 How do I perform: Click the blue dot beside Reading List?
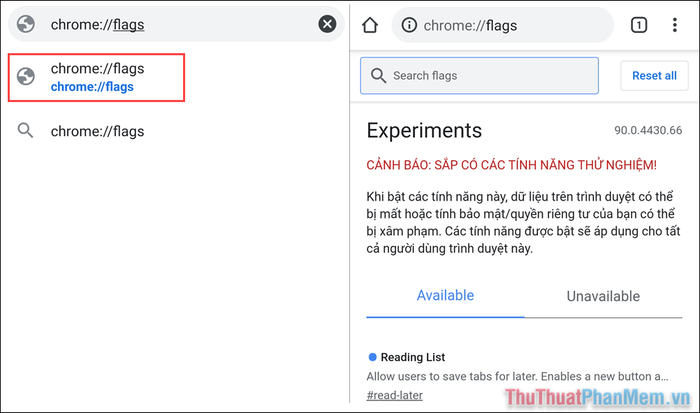pos(372,357)
